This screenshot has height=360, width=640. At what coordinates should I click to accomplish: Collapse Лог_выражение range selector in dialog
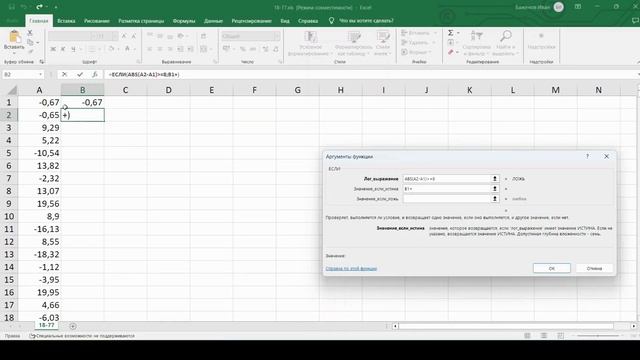[495, 179]
